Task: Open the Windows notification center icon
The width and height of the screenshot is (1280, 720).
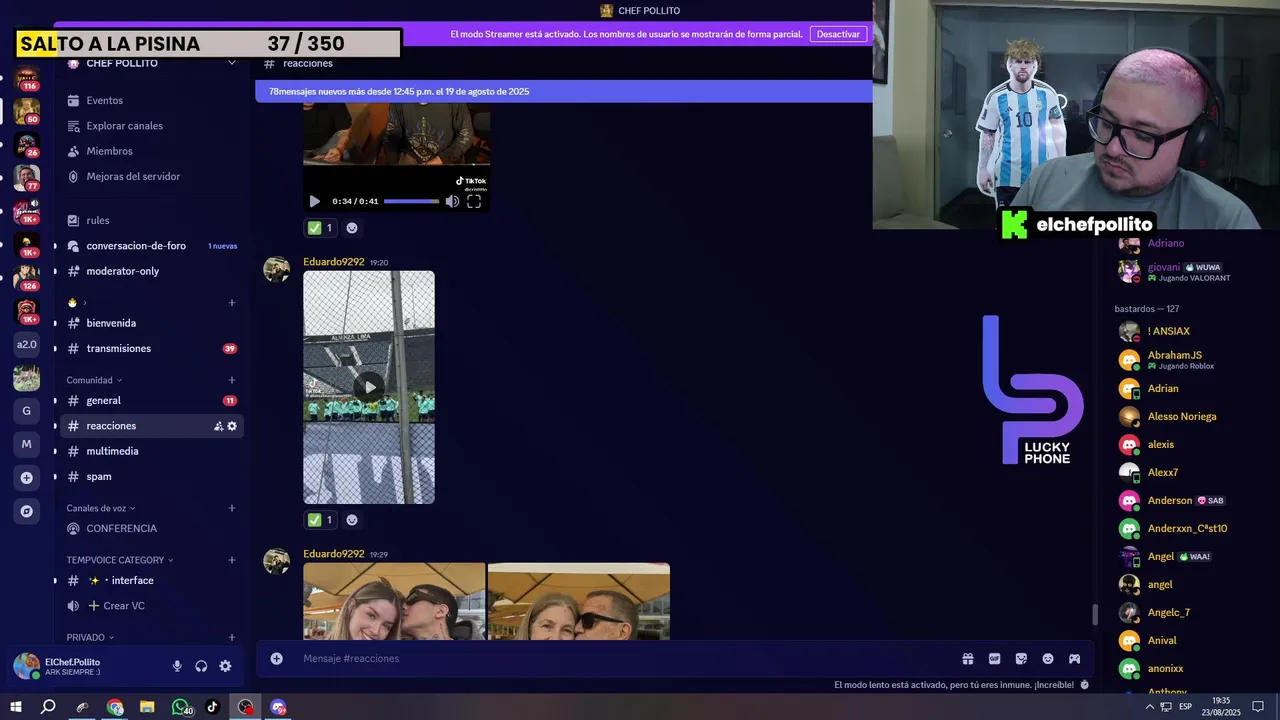Action: [x=1258, y=707]
